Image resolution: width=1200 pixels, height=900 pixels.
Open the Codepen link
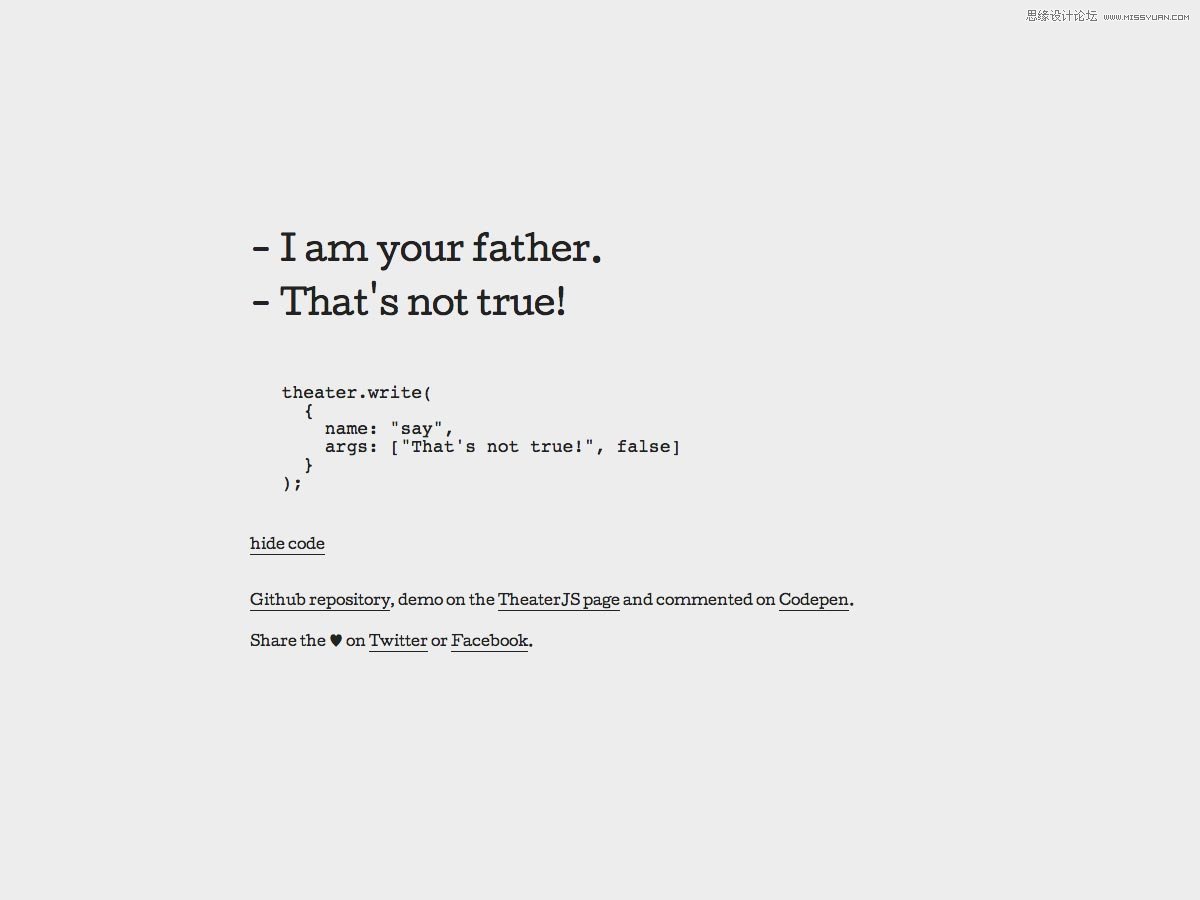click(x=814, y=600)
